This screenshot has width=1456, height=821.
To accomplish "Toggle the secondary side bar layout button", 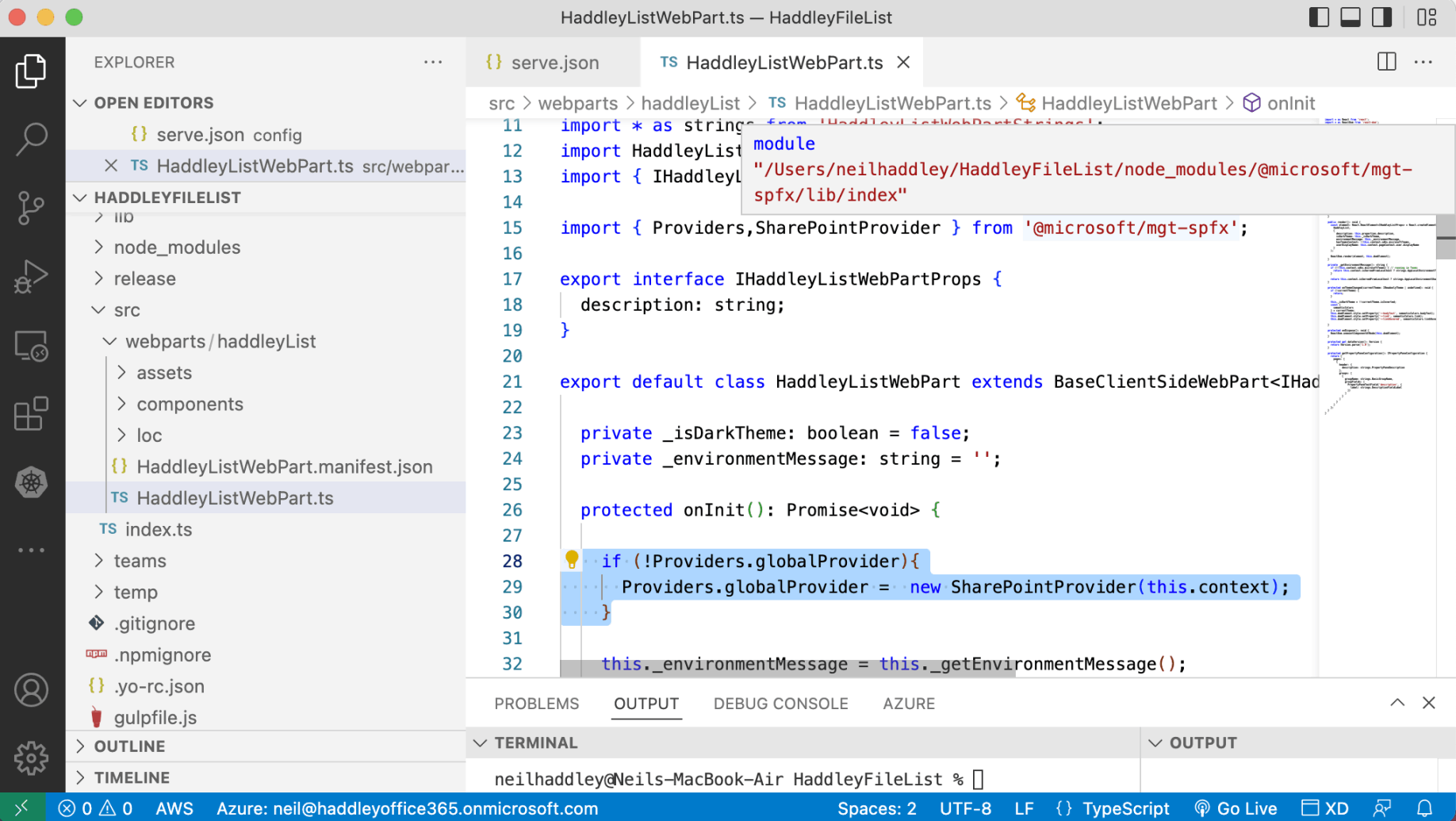I will [x=1382, y=17].
